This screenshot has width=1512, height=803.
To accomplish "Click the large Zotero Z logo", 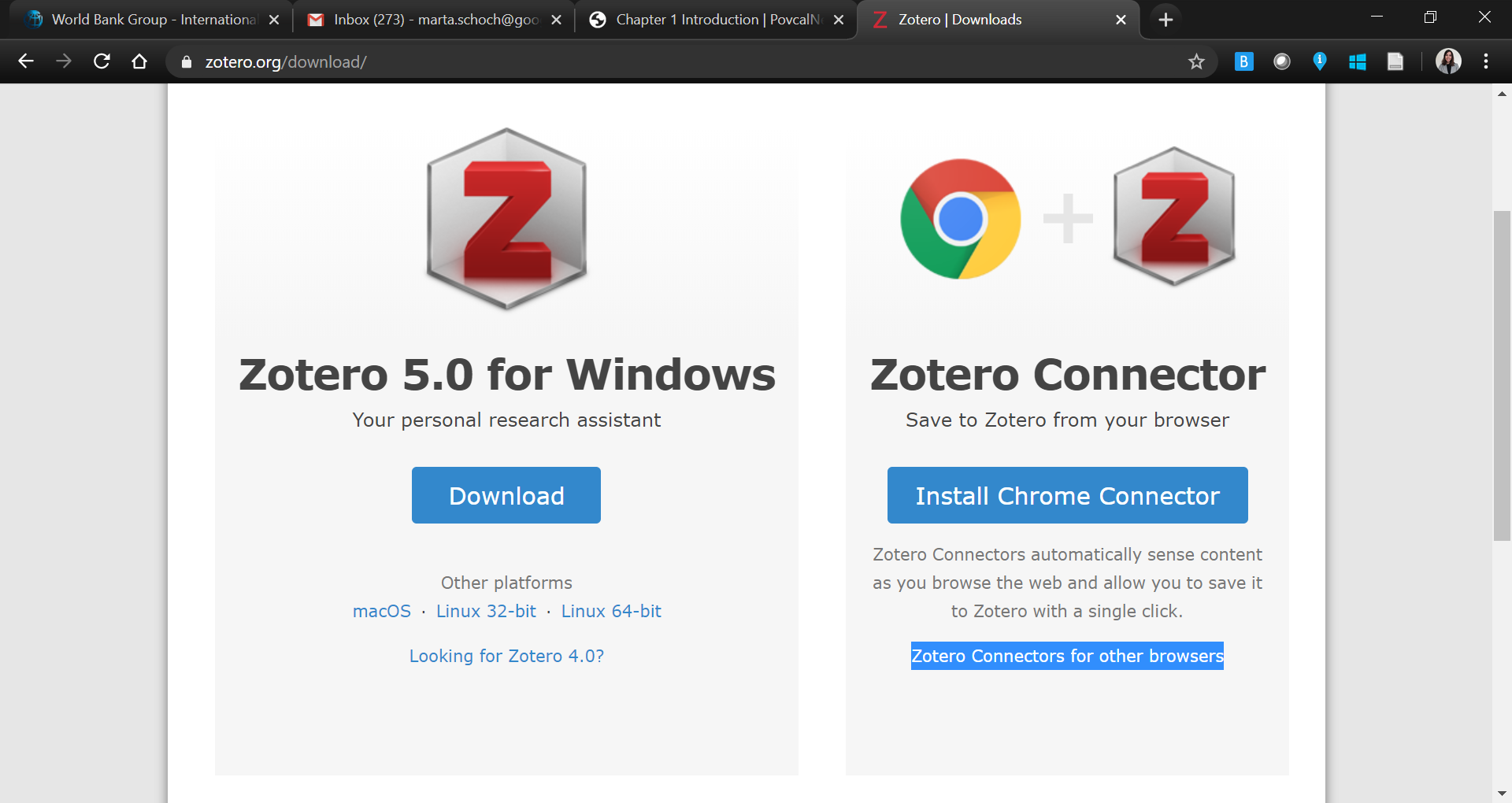I will 506,219.
